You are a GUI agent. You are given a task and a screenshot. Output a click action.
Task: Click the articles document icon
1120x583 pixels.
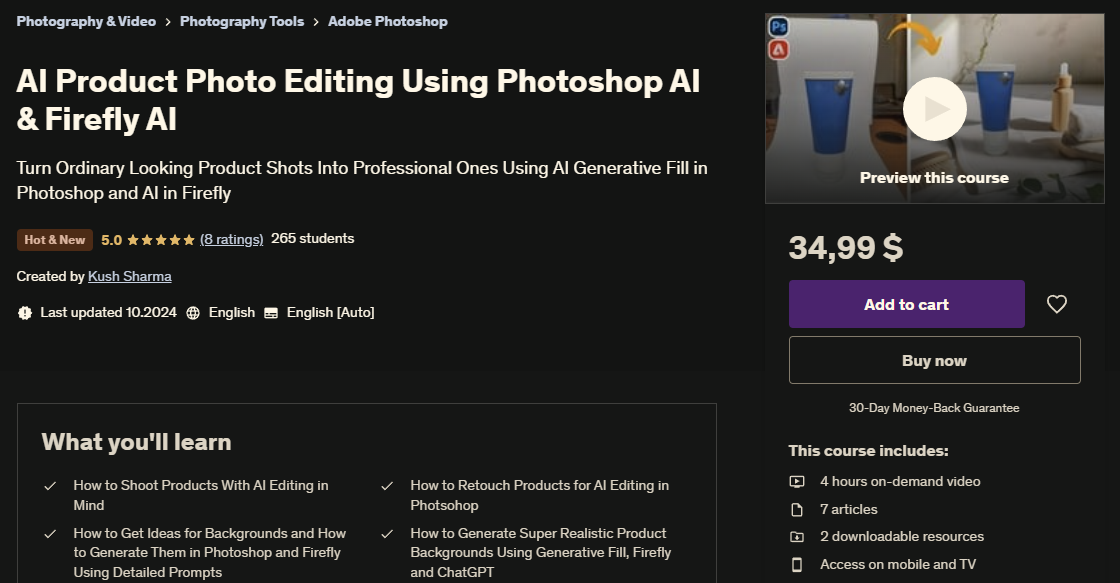pos(797,510)
